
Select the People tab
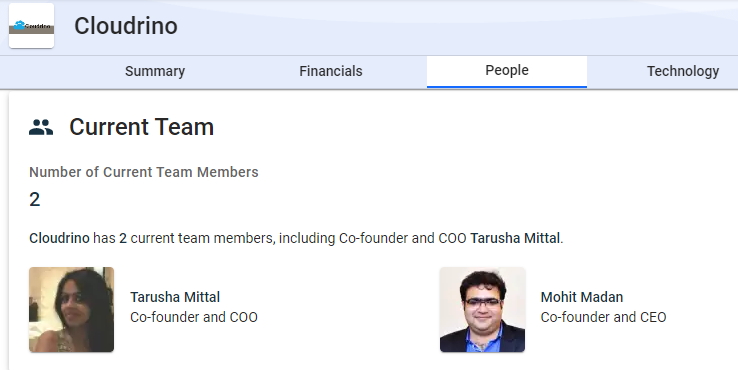[x=507, y=71]
